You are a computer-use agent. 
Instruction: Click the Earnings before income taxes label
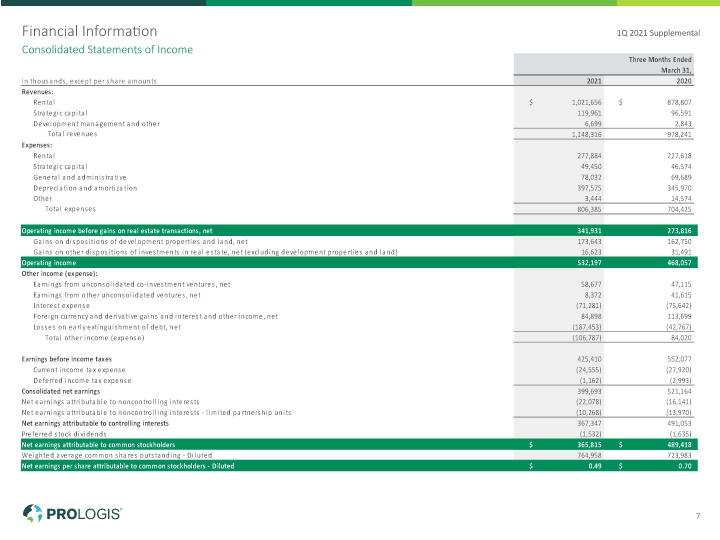[x=67, y=359]
